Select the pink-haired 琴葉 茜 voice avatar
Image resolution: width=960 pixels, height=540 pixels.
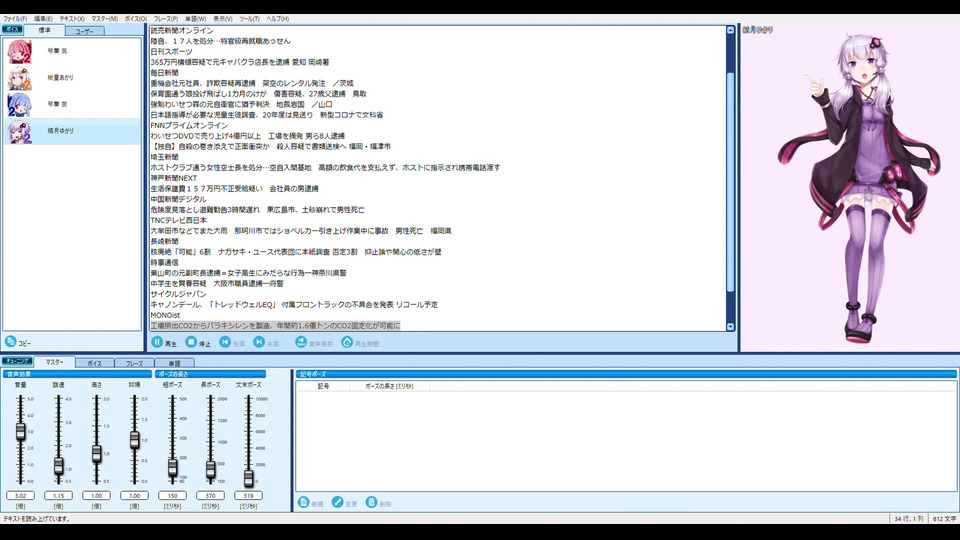pos(19,51)
